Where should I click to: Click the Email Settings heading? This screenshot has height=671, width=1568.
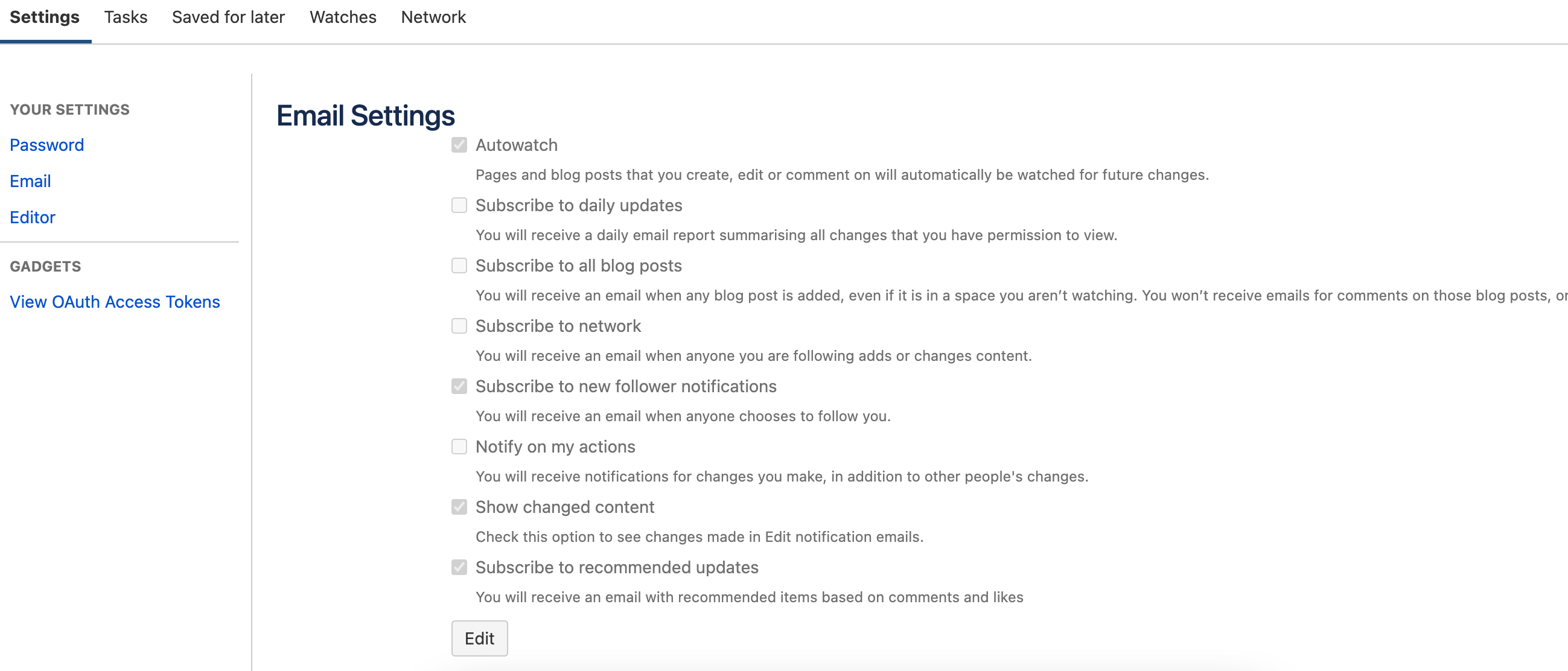[366, 115]
